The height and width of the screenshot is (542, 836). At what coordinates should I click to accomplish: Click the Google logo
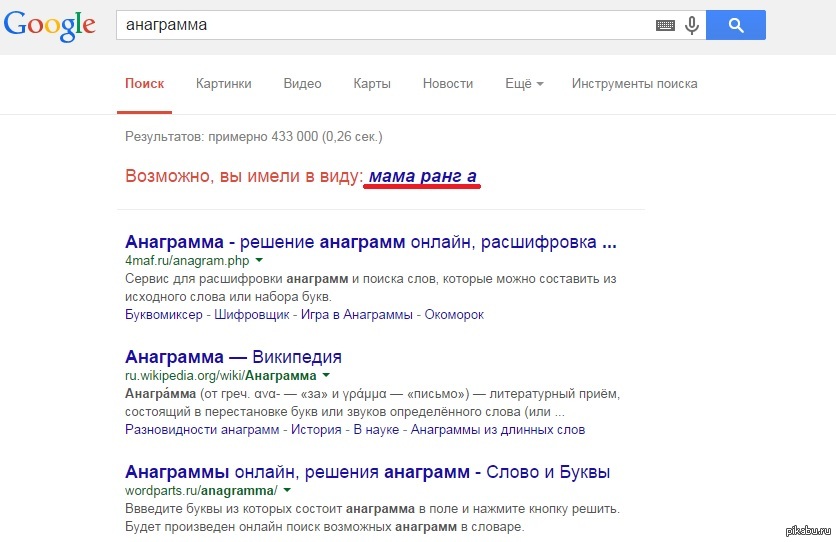tap(50, 26)
